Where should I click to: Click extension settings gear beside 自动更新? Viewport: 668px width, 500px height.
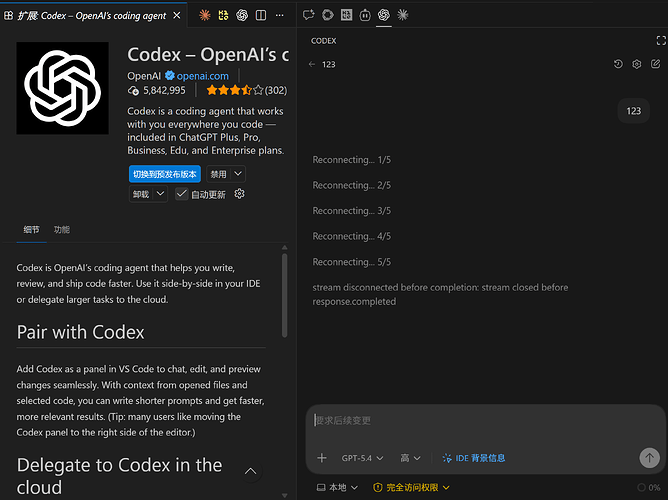(x=239, y=194)
